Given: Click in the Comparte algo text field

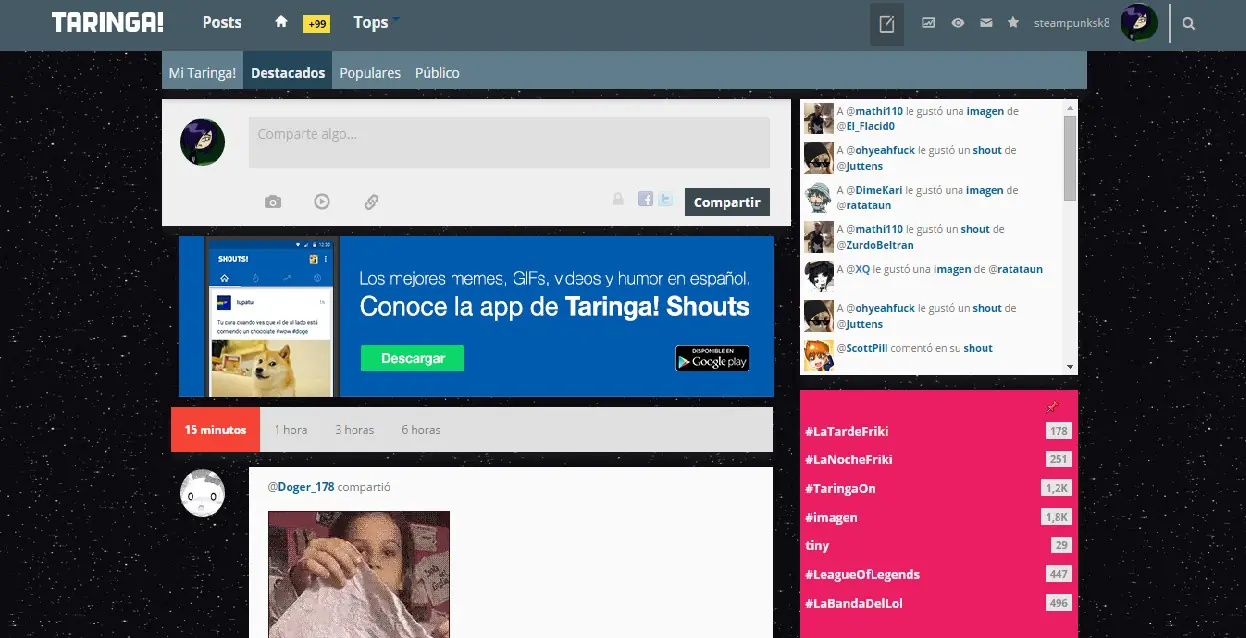Looking at the screenshot, I should tap(509, 142).
